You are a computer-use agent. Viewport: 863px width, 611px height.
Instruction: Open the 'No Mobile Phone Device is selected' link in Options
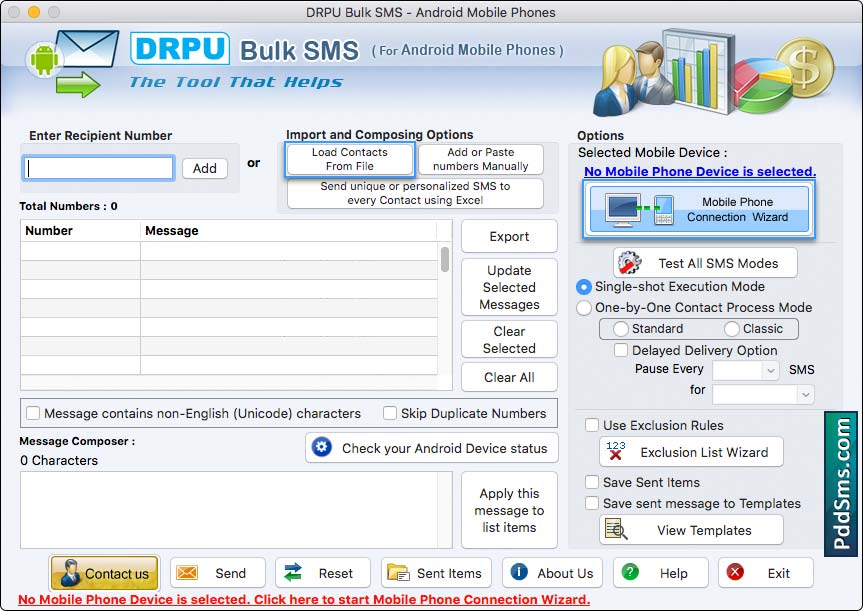coord(700,171)
